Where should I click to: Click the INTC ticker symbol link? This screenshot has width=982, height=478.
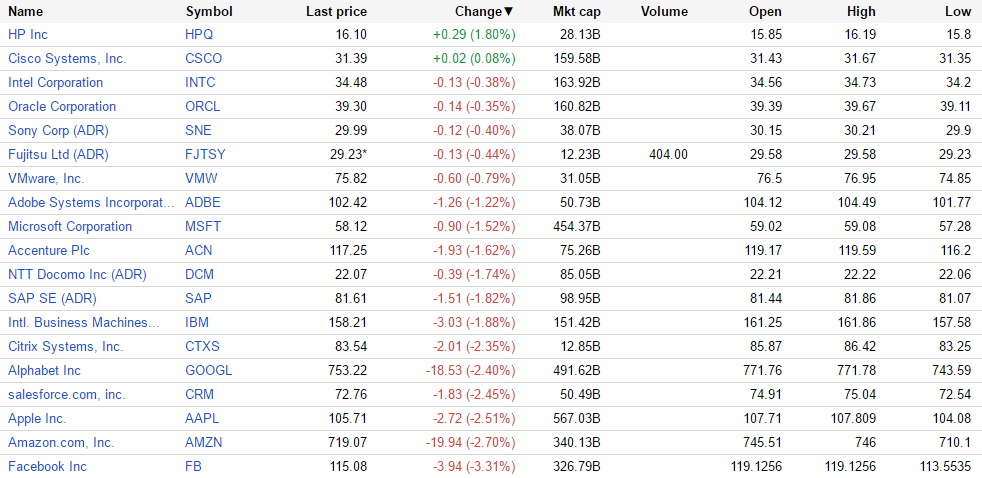click(x=200, y=82)
